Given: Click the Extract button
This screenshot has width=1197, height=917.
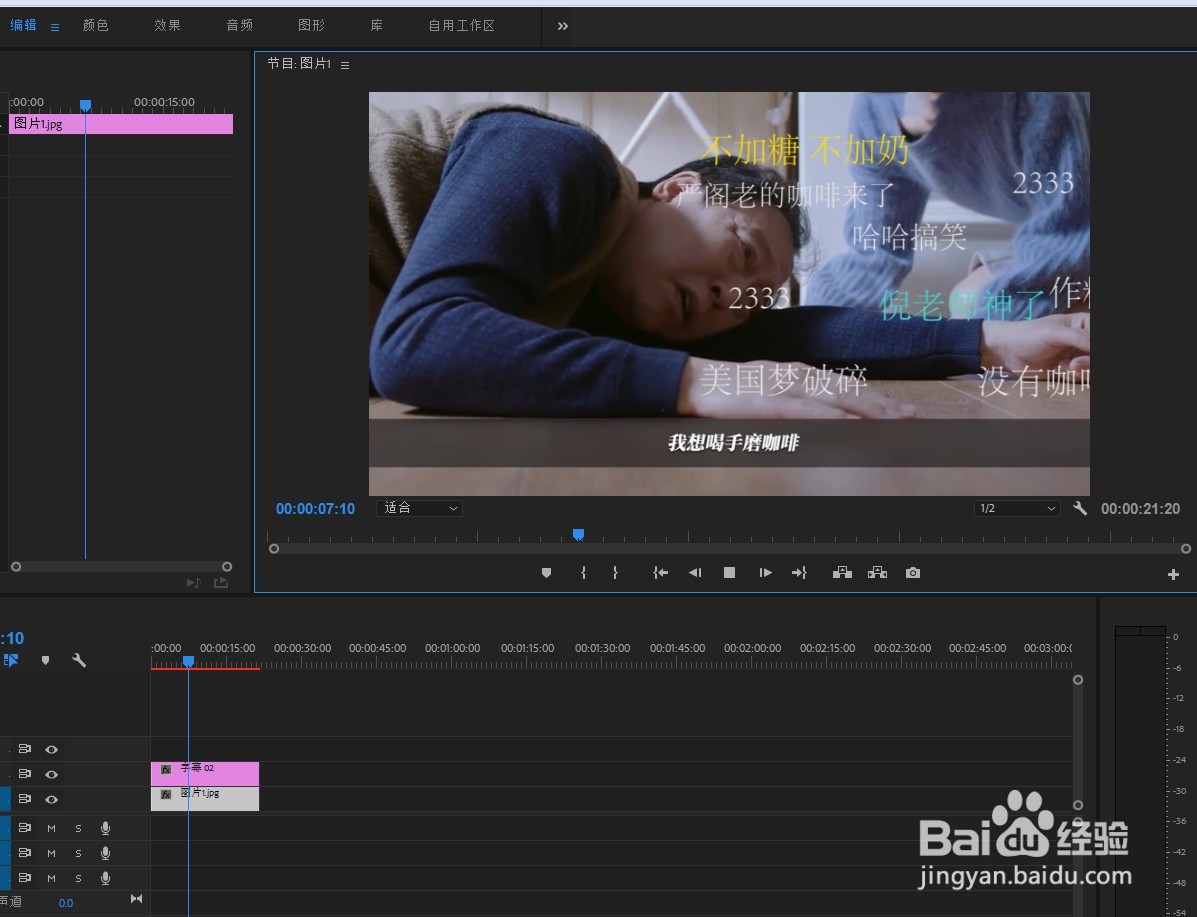Looking at the screenshot, I should tap(877, 573).
